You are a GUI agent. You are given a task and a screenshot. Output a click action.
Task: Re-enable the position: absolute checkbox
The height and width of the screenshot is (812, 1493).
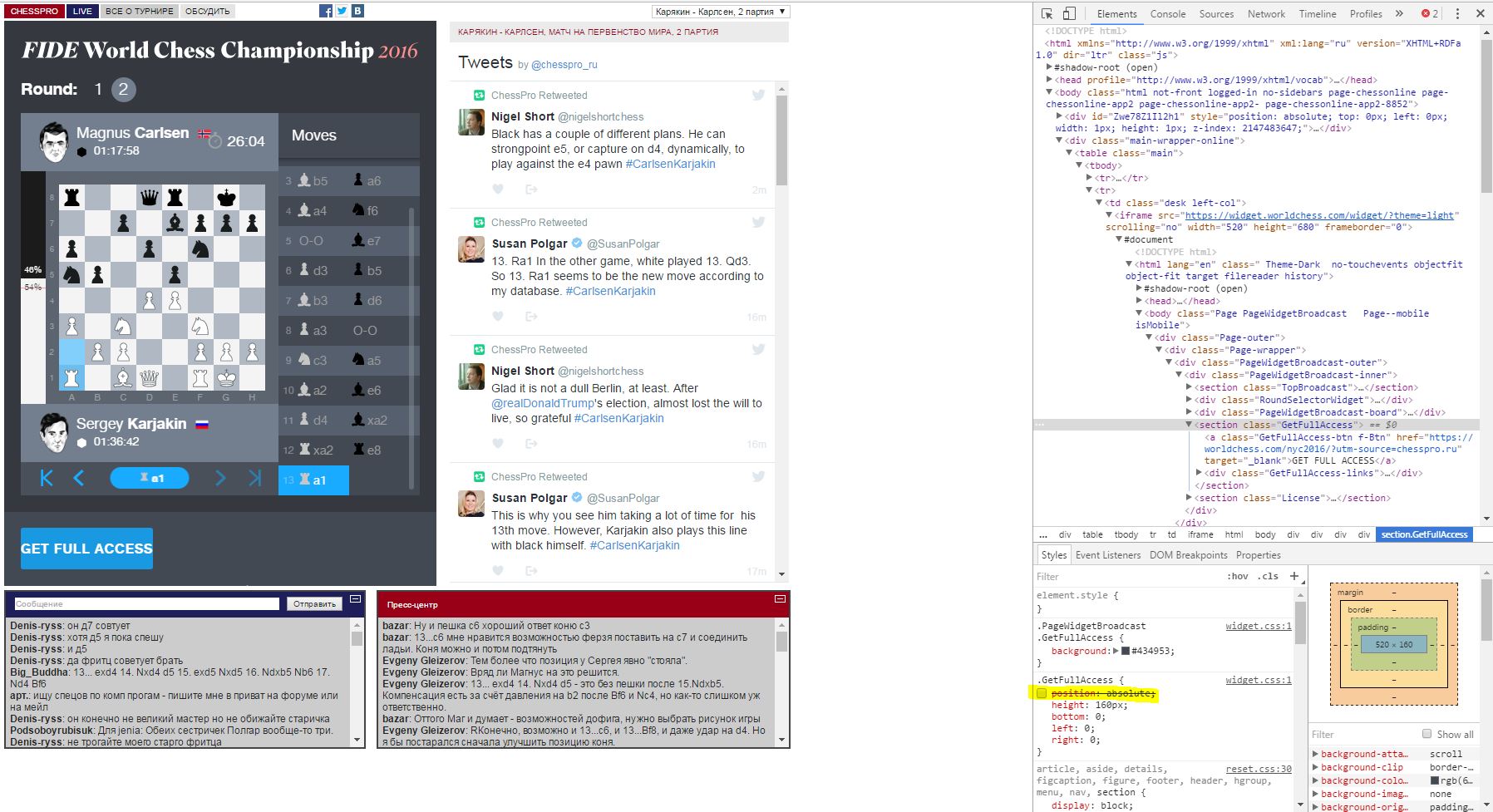(x=1042, y=693)
